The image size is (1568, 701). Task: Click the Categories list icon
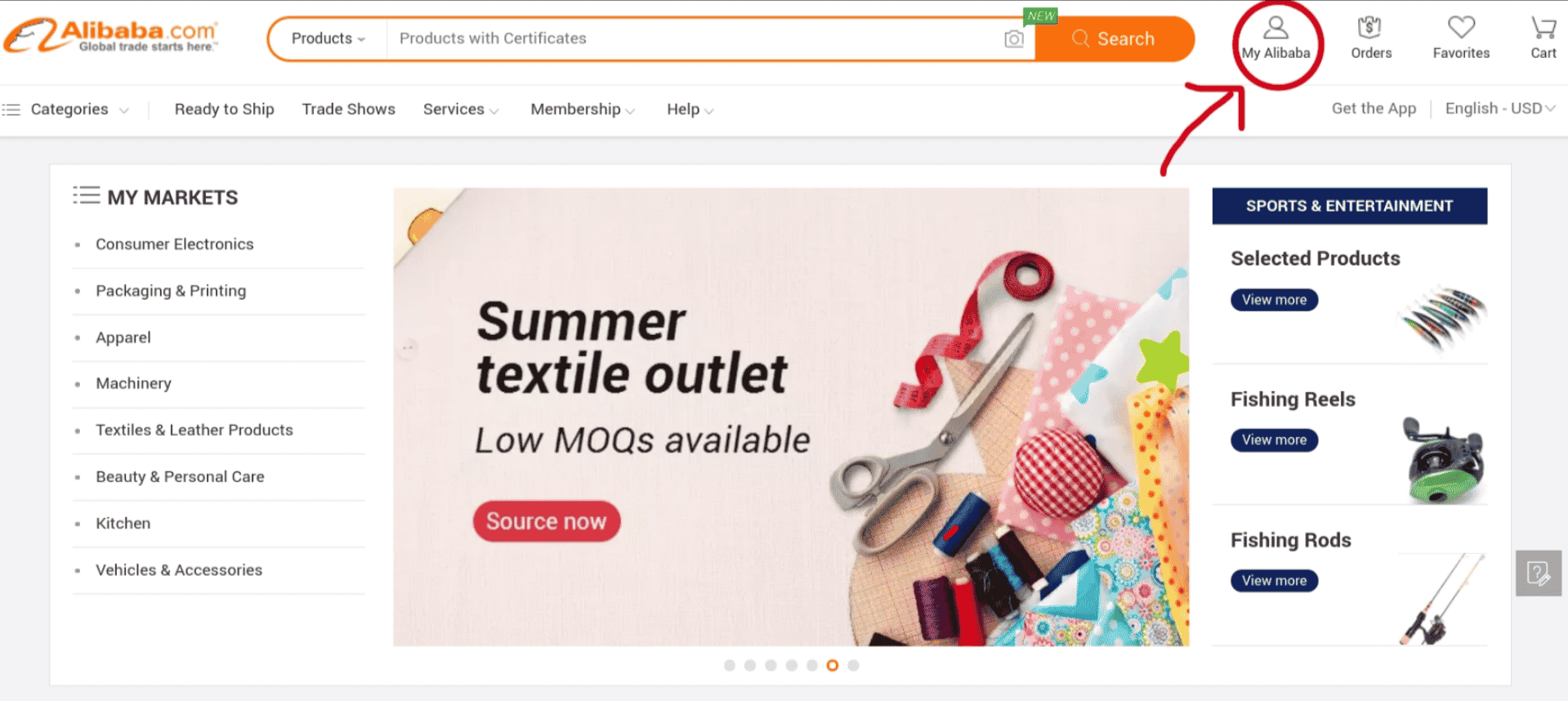[11, 109]
